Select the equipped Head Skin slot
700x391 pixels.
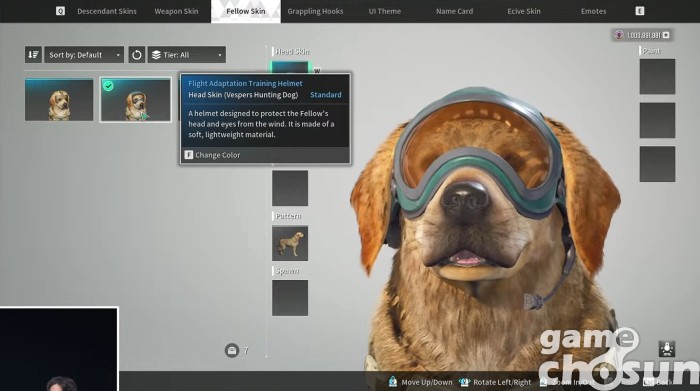[290, 67]
